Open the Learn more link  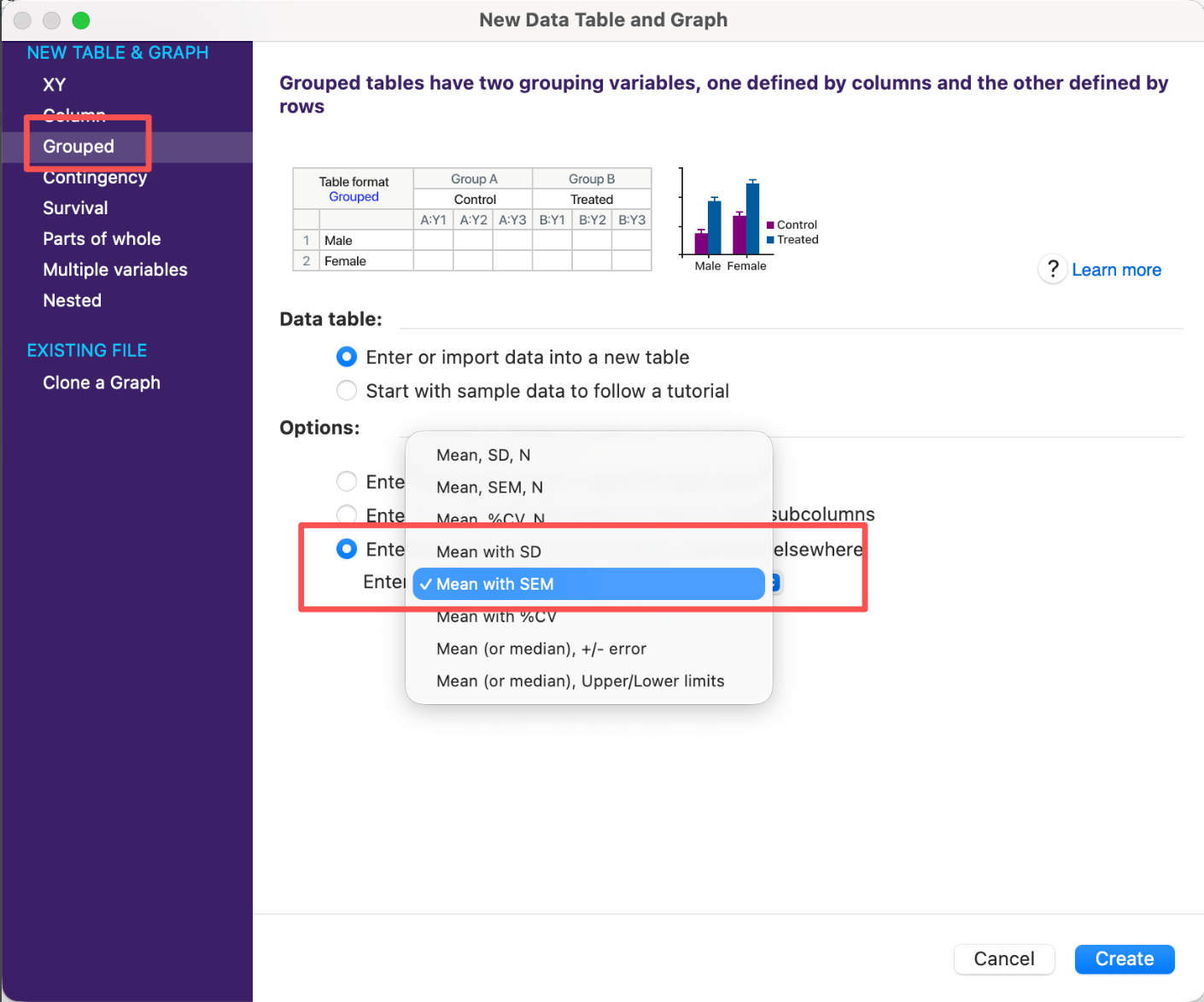pyautogui.click(x=1116, y=270)
